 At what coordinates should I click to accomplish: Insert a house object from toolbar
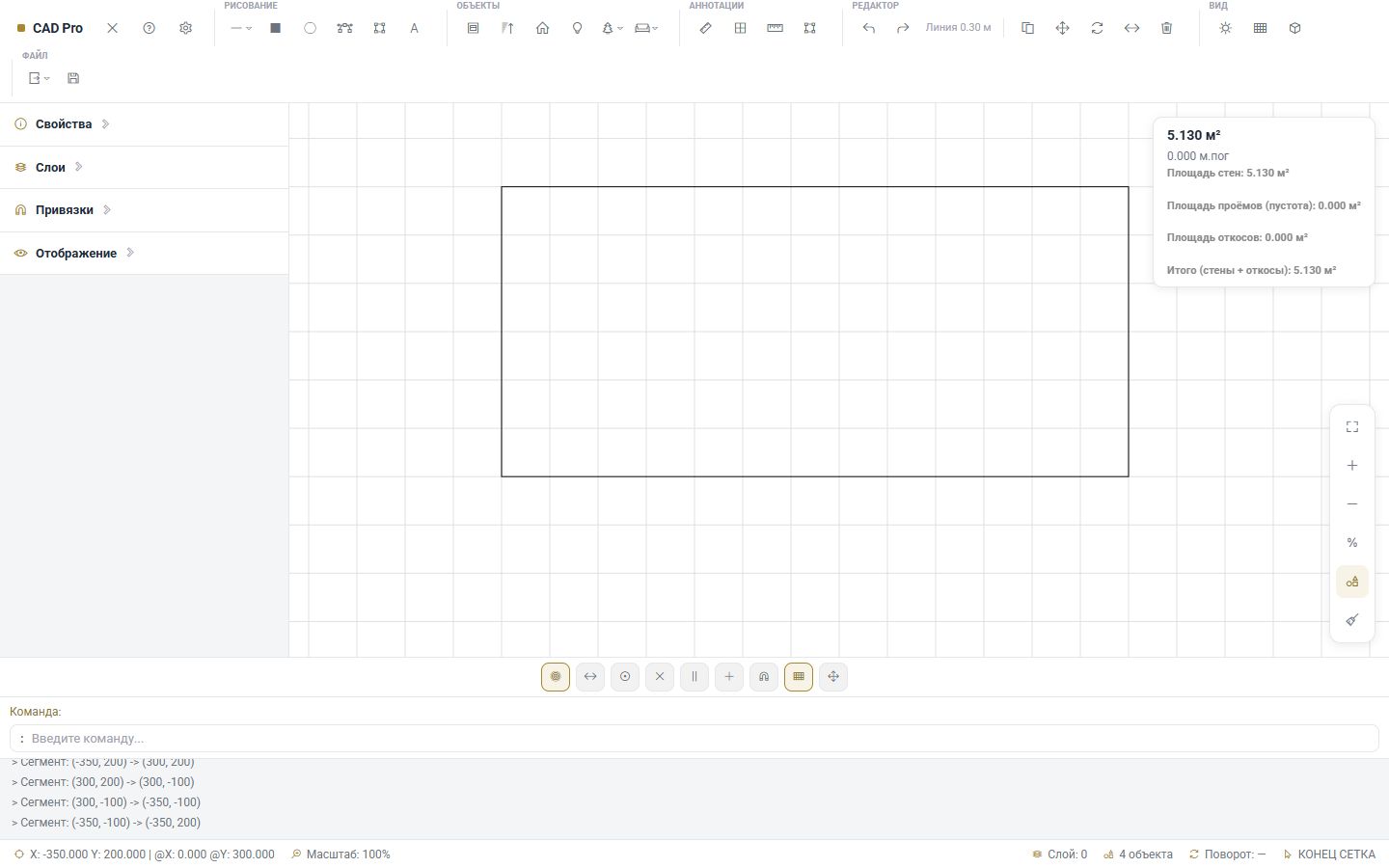[542, 28]
